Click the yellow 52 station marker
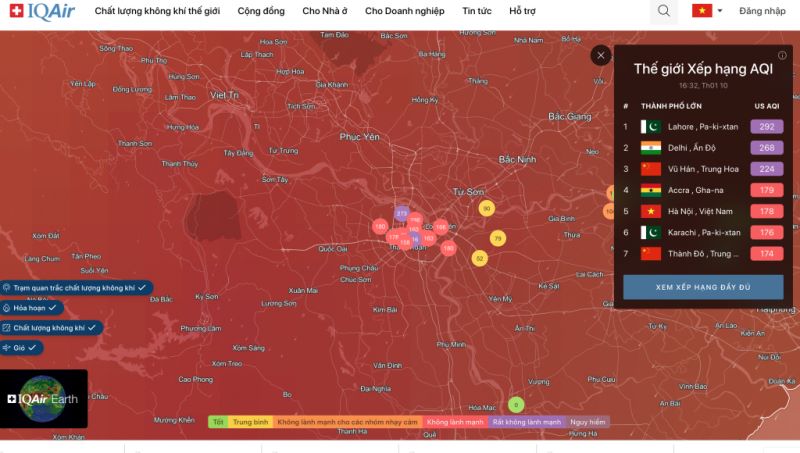The image size is (800, 453). click(479, 259)
